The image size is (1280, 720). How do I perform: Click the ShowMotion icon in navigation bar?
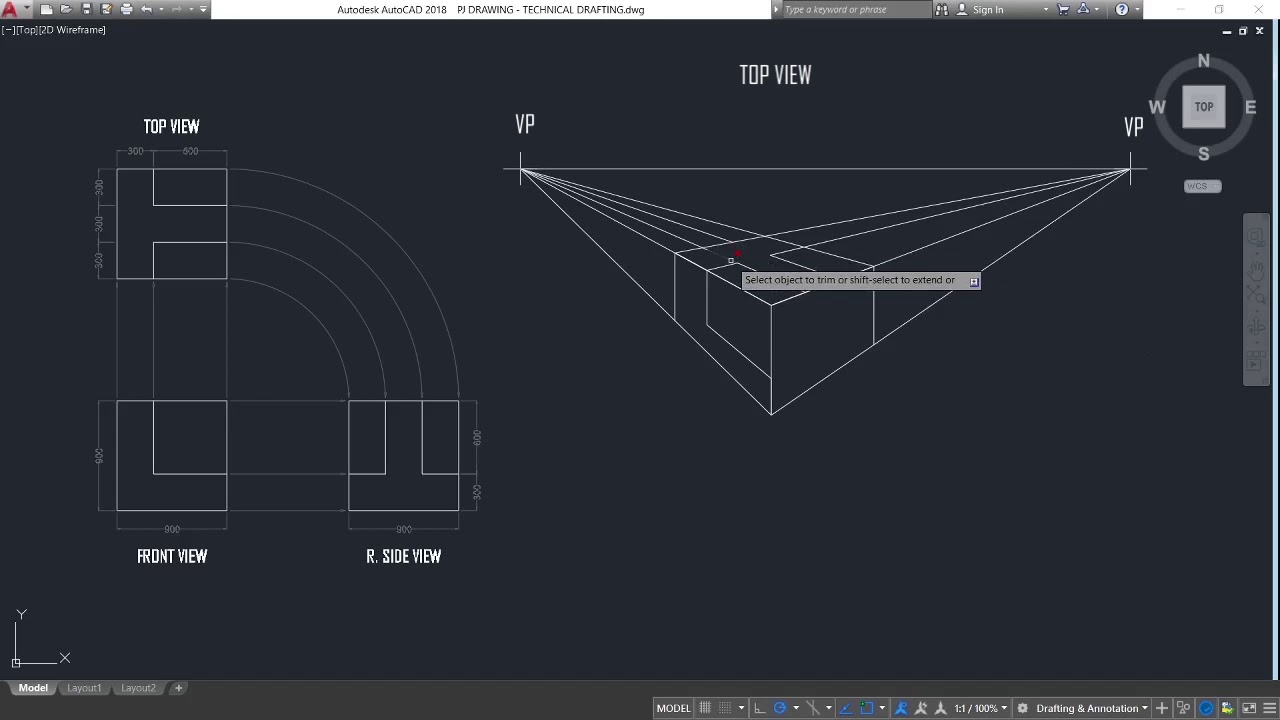[x=1256, y=363]
